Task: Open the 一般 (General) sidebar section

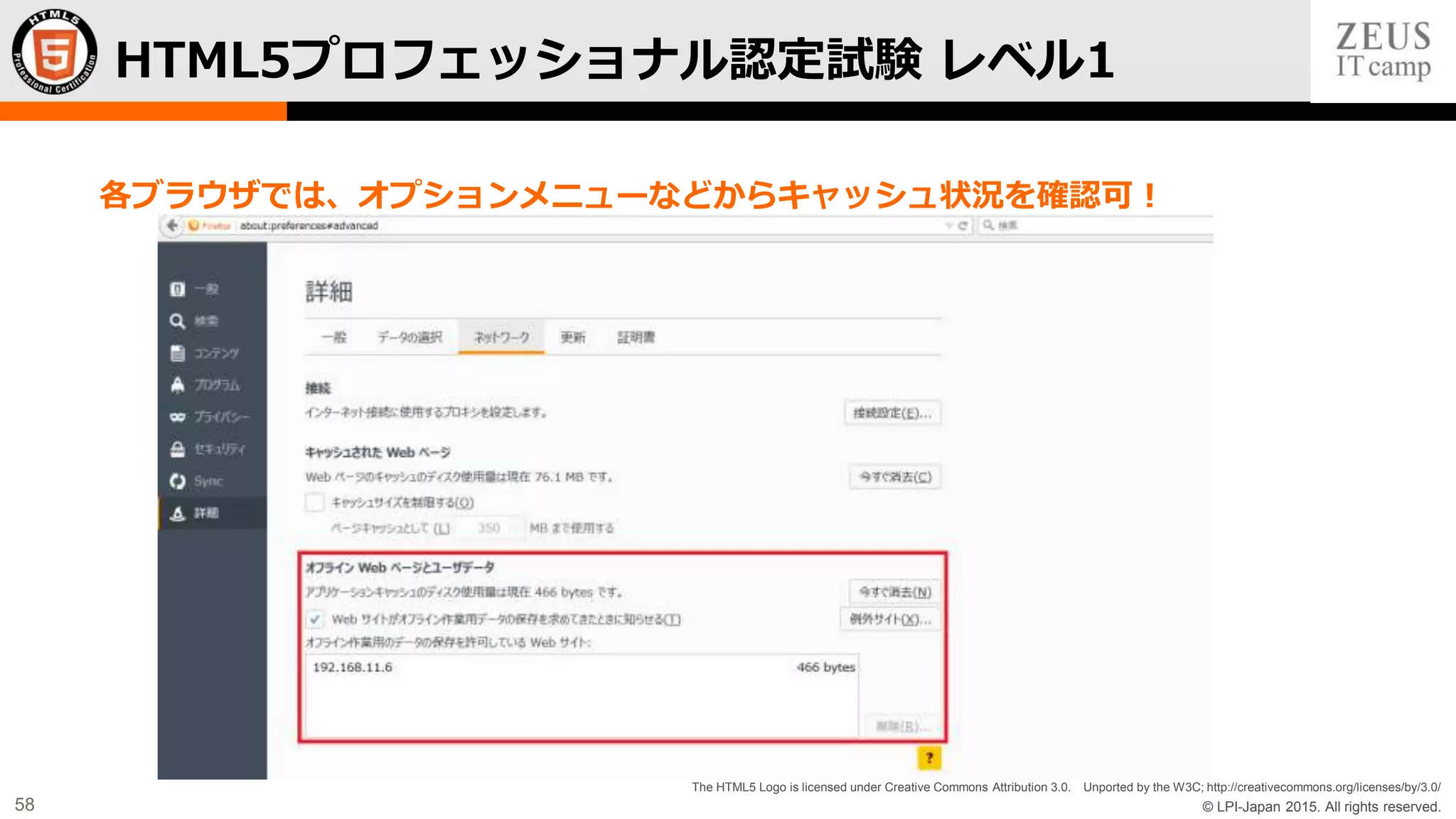Action: [x=205, y=289]
